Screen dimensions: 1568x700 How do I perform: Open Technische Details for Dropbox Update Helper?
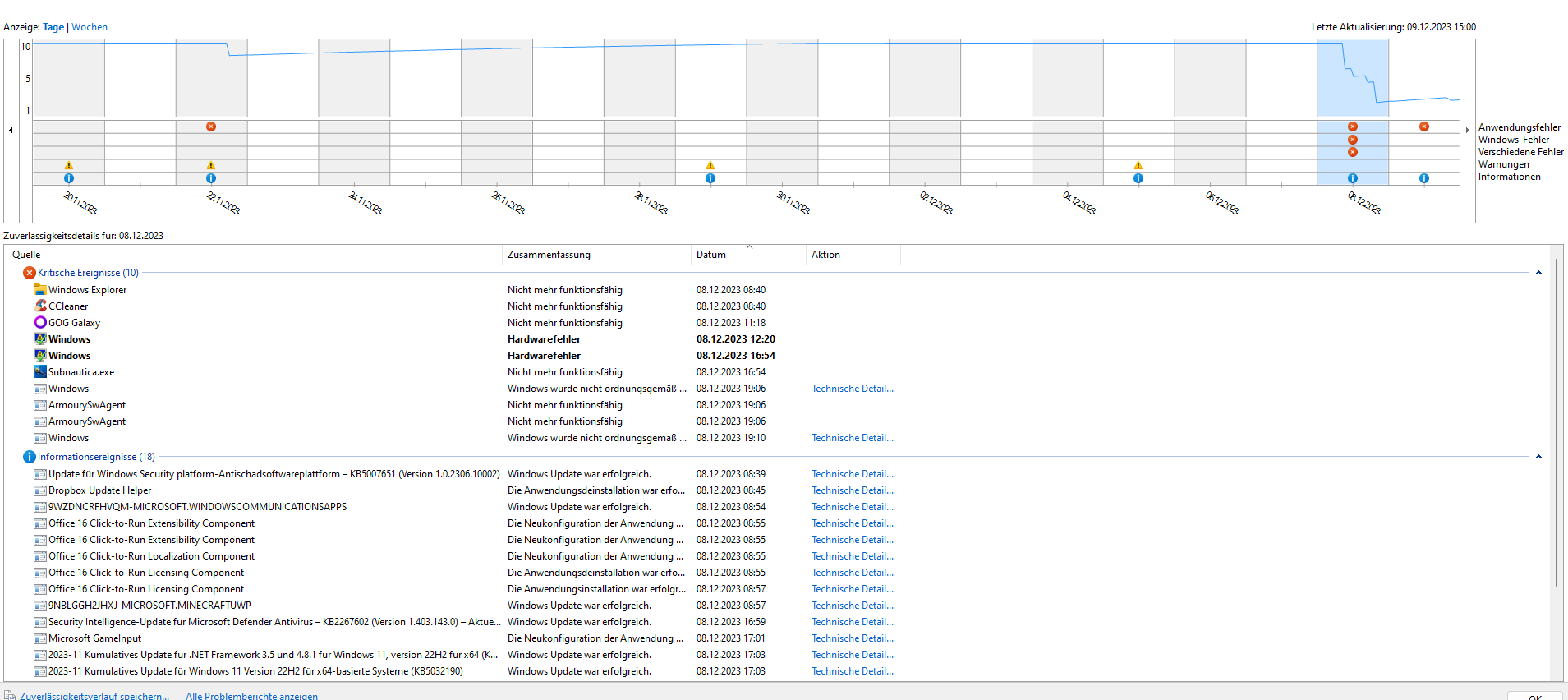(x=853, y=490)
